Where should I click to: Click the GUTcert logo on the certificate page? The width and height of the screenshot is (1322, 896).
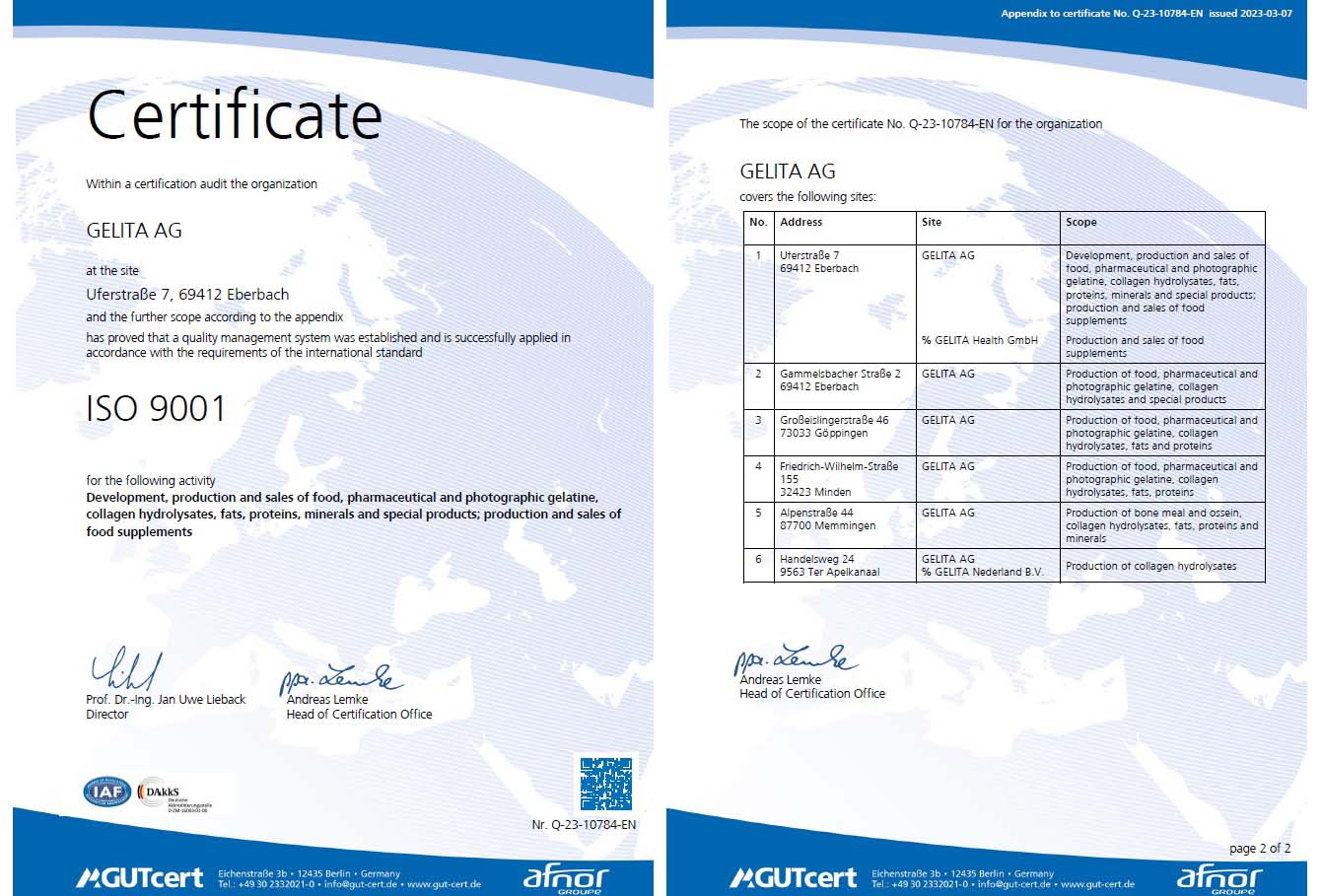point(140,876)
